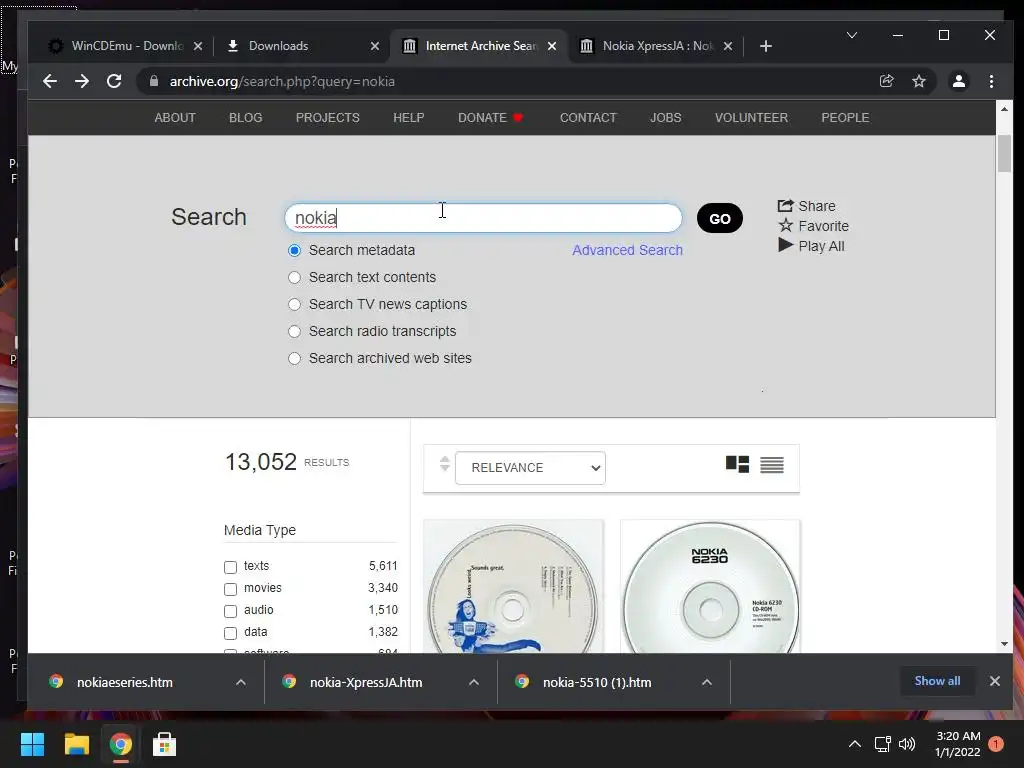
Task: Click the Share link
Action: 807,206
